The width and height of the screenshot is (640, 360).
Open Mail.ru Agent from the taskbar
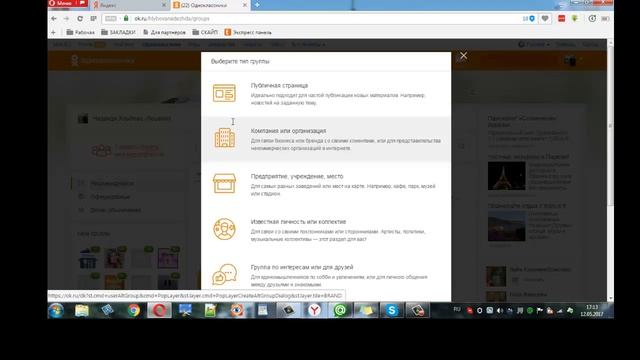point(340,311)
